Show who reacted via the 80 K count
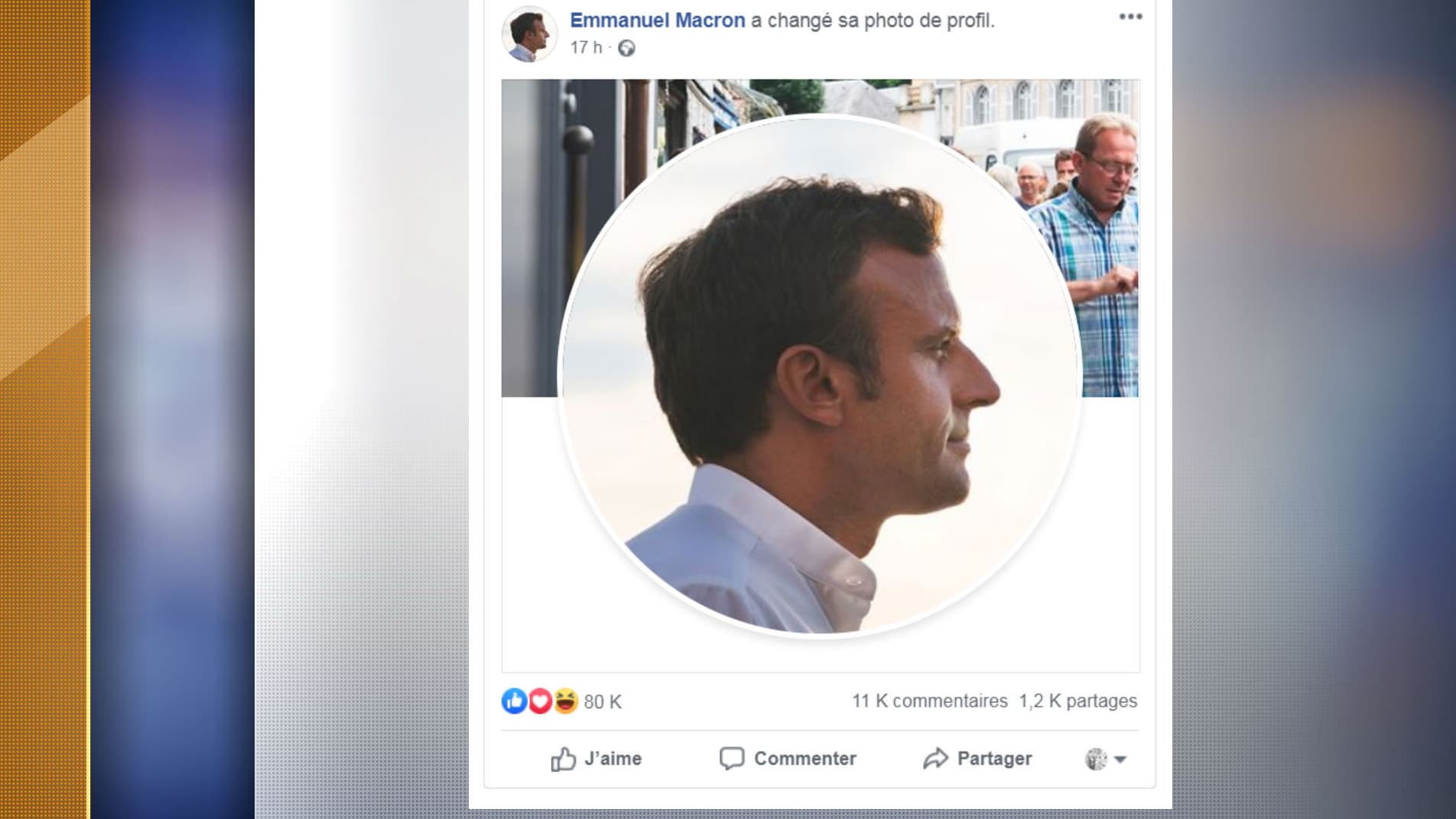1456x819 pixels. coord(601,700)
